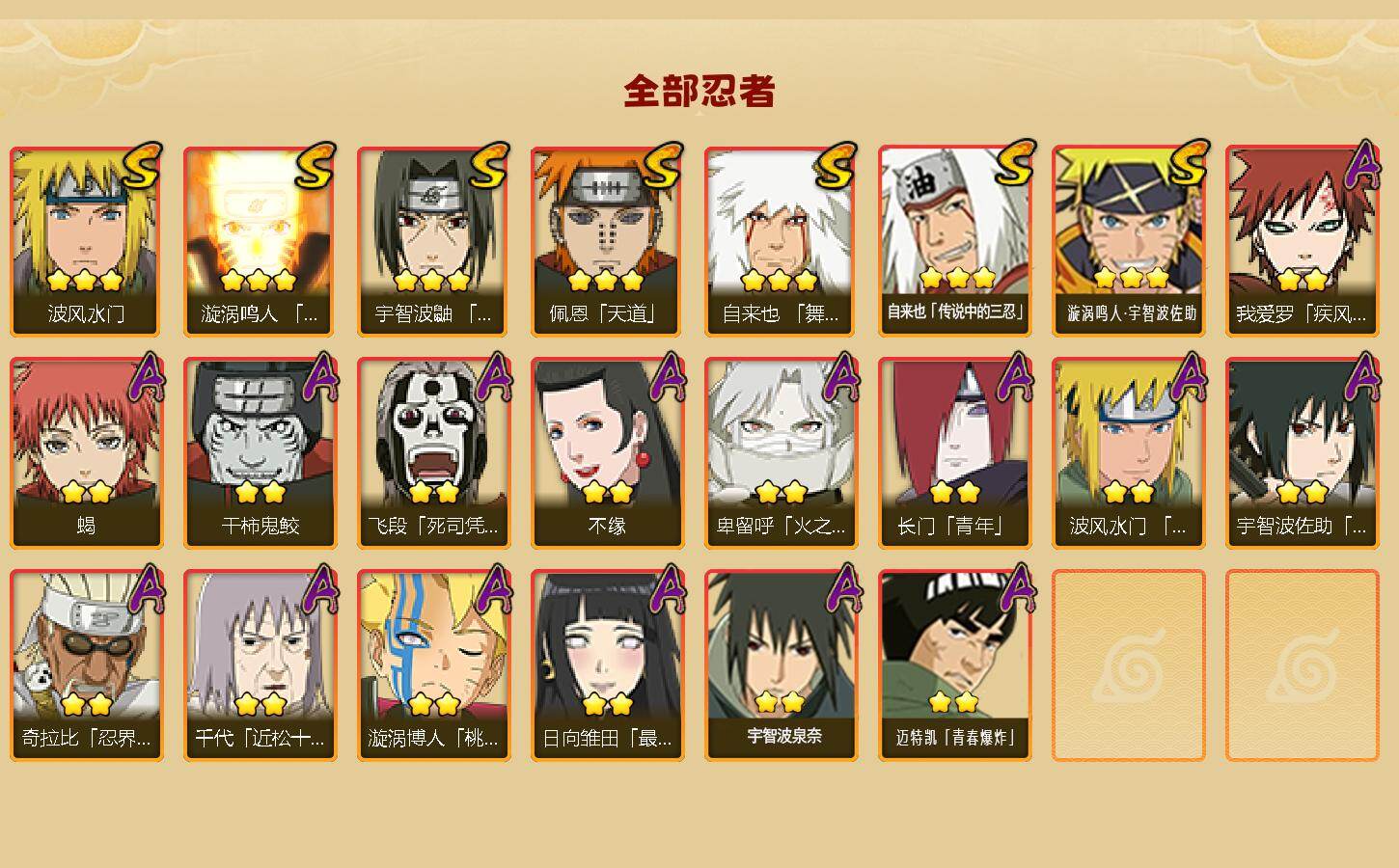The width and height of the screenshot is (1399, 868).
Task: Select the 长门「青年」 card
Action: coord(954,453)
